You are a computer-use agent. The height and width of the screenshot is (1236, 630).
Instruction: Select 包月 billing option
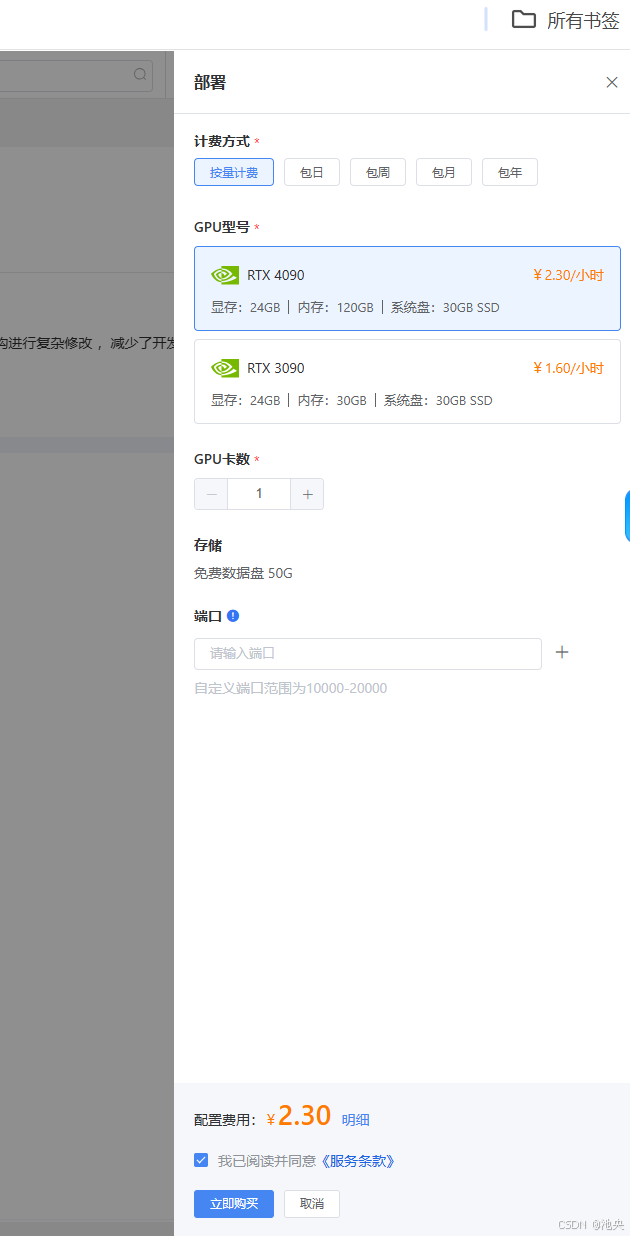[x=444, y=172]
